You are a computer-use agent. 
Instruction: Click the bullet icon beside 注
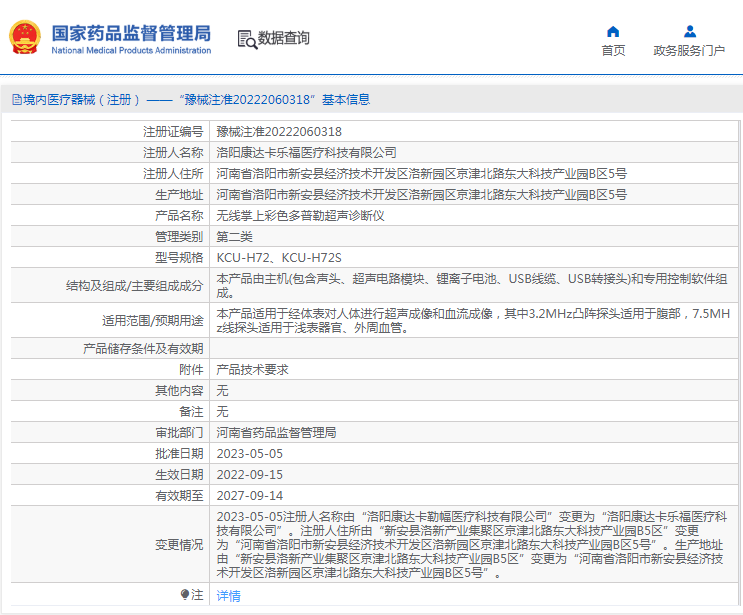[185, 594]
